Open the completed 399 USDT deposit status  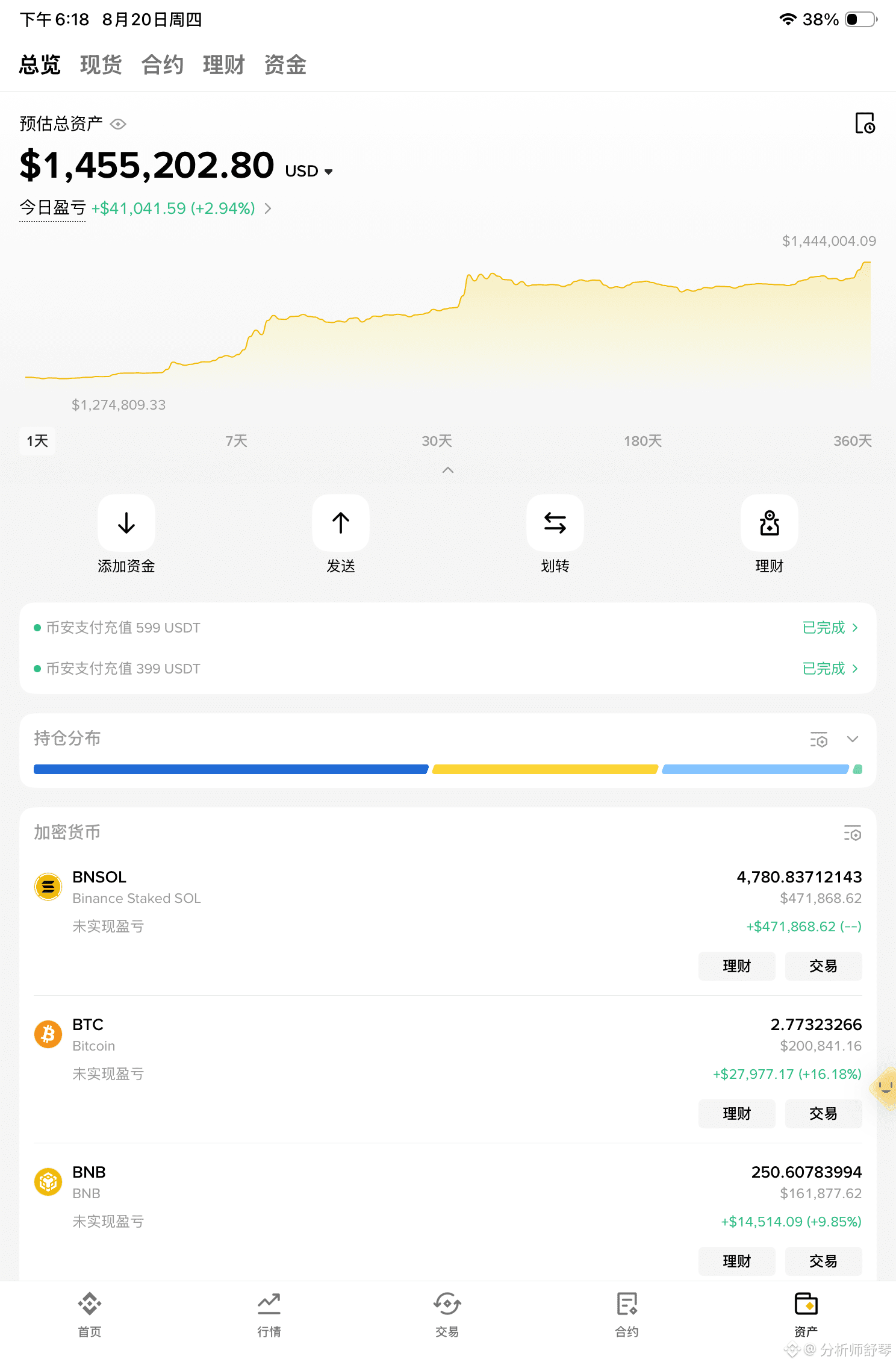(830, 669)
